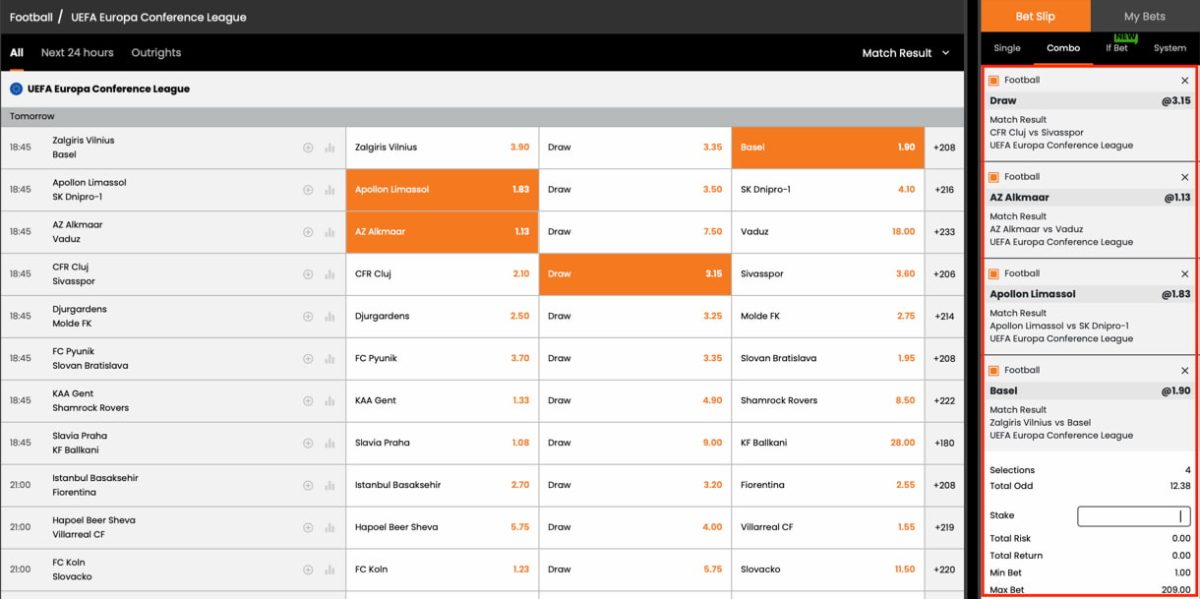Deselect Basel 1.90 odds
This screenshot has width=1200, height=599.
[x=828, y=147]
